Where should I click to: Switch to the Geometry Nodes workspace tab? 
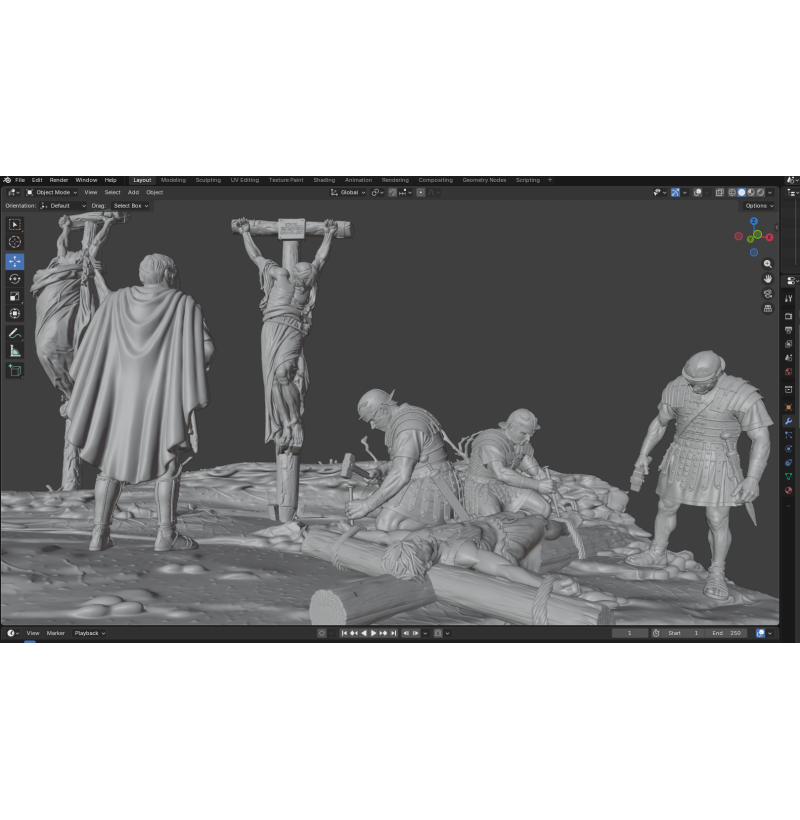484,180
